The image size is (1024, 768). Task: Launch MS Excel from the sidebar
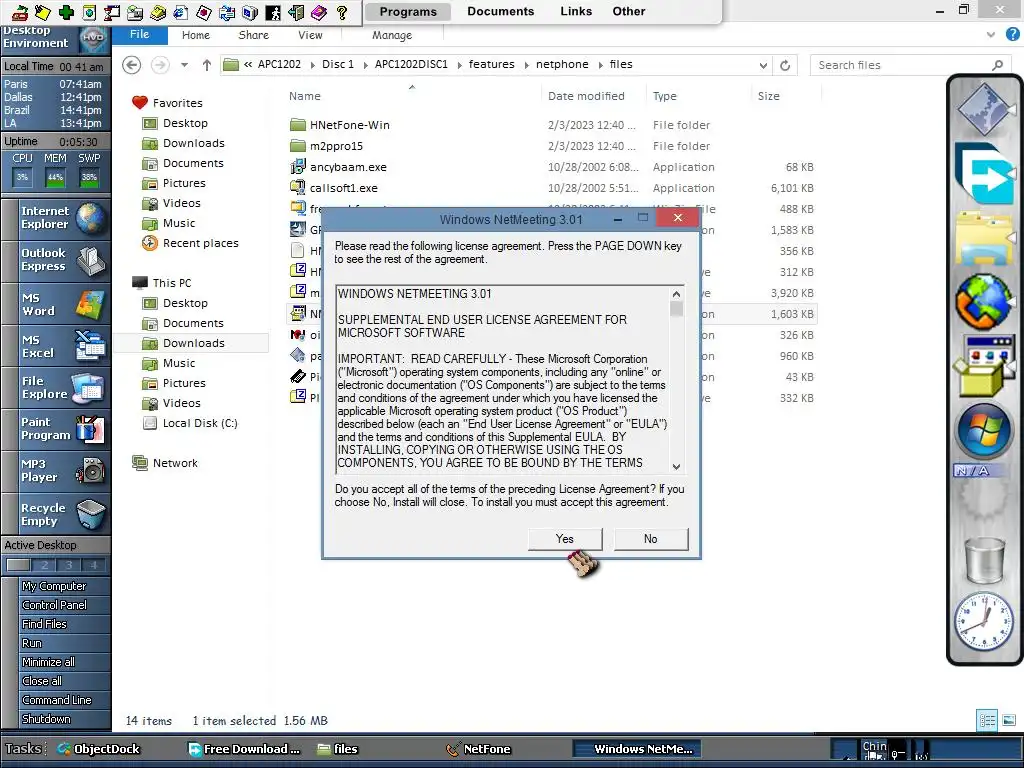pos(56,346)
